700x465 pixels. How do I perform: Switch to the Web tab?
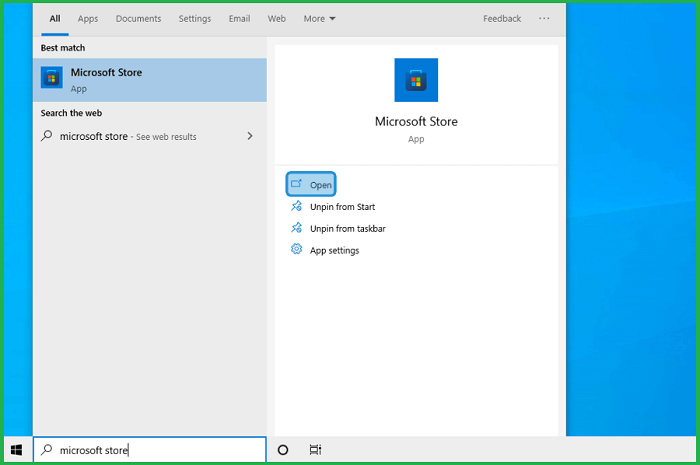click(x=276, y=19)
